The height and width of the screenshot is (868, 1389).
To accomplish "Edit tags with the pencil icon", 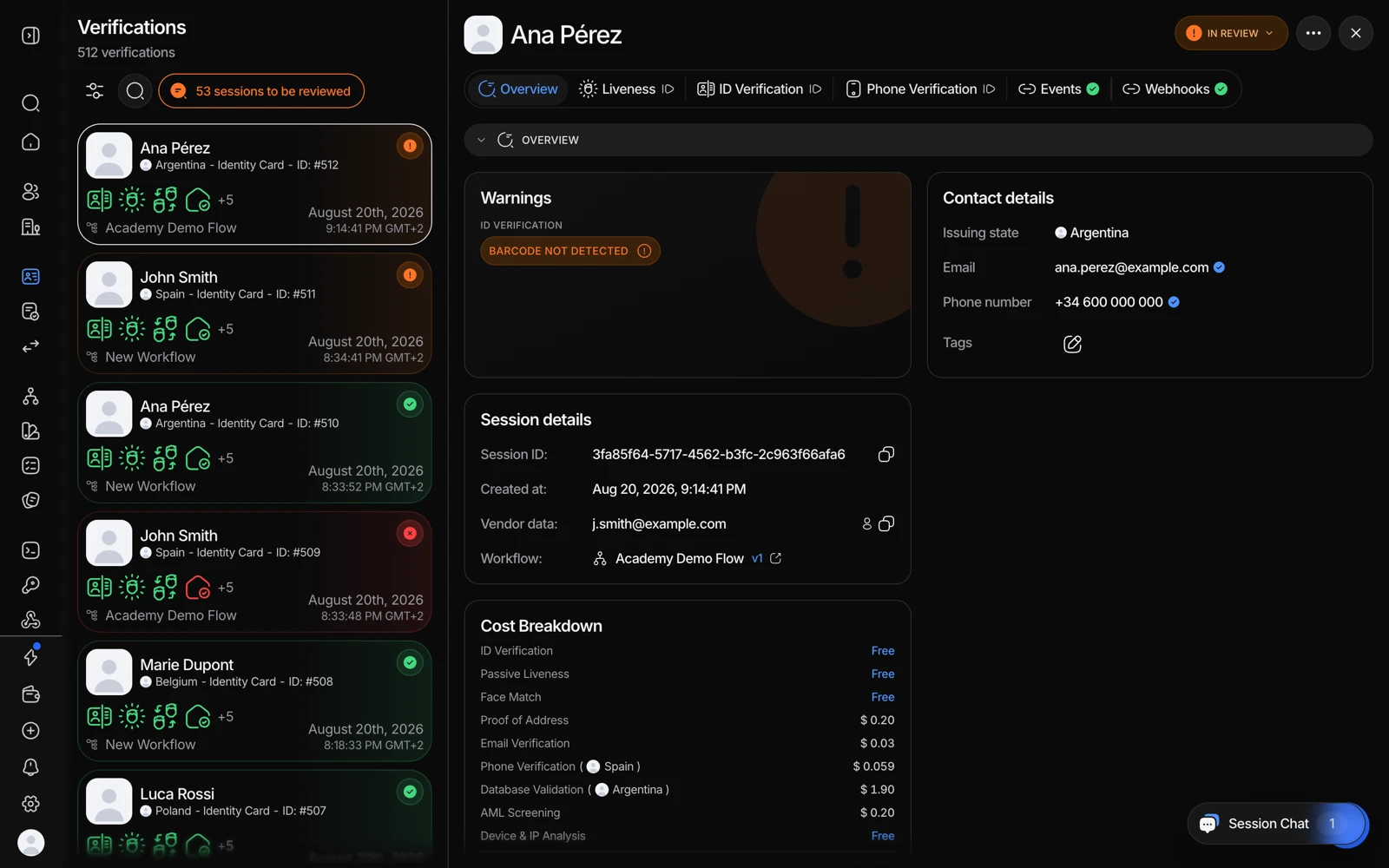I will point(1072,344).
